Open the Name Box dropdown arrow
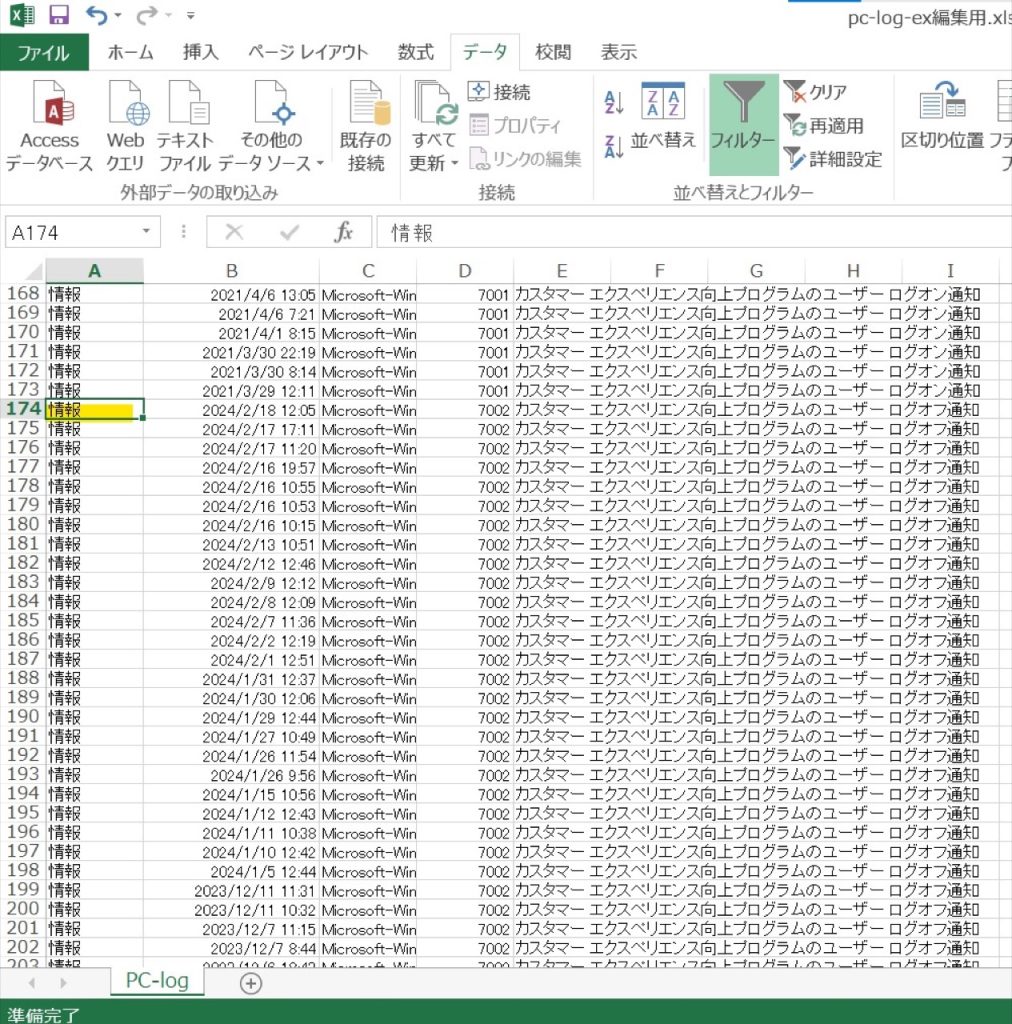 [x=146, y=231]
